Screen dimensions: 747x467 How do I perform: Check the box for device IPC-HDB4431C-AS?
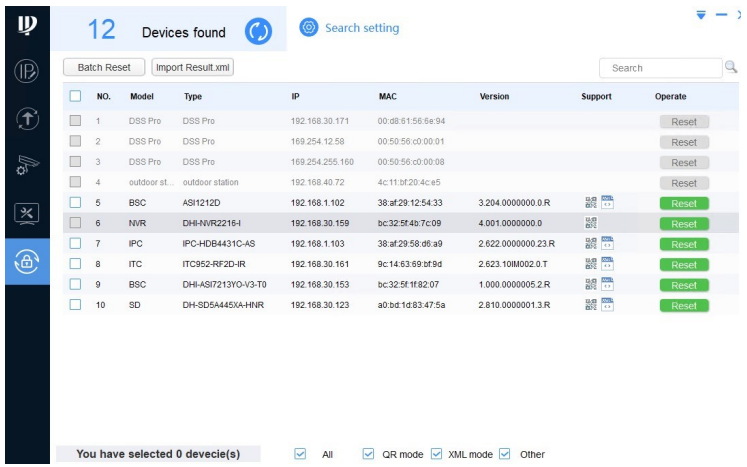[75, 244]
